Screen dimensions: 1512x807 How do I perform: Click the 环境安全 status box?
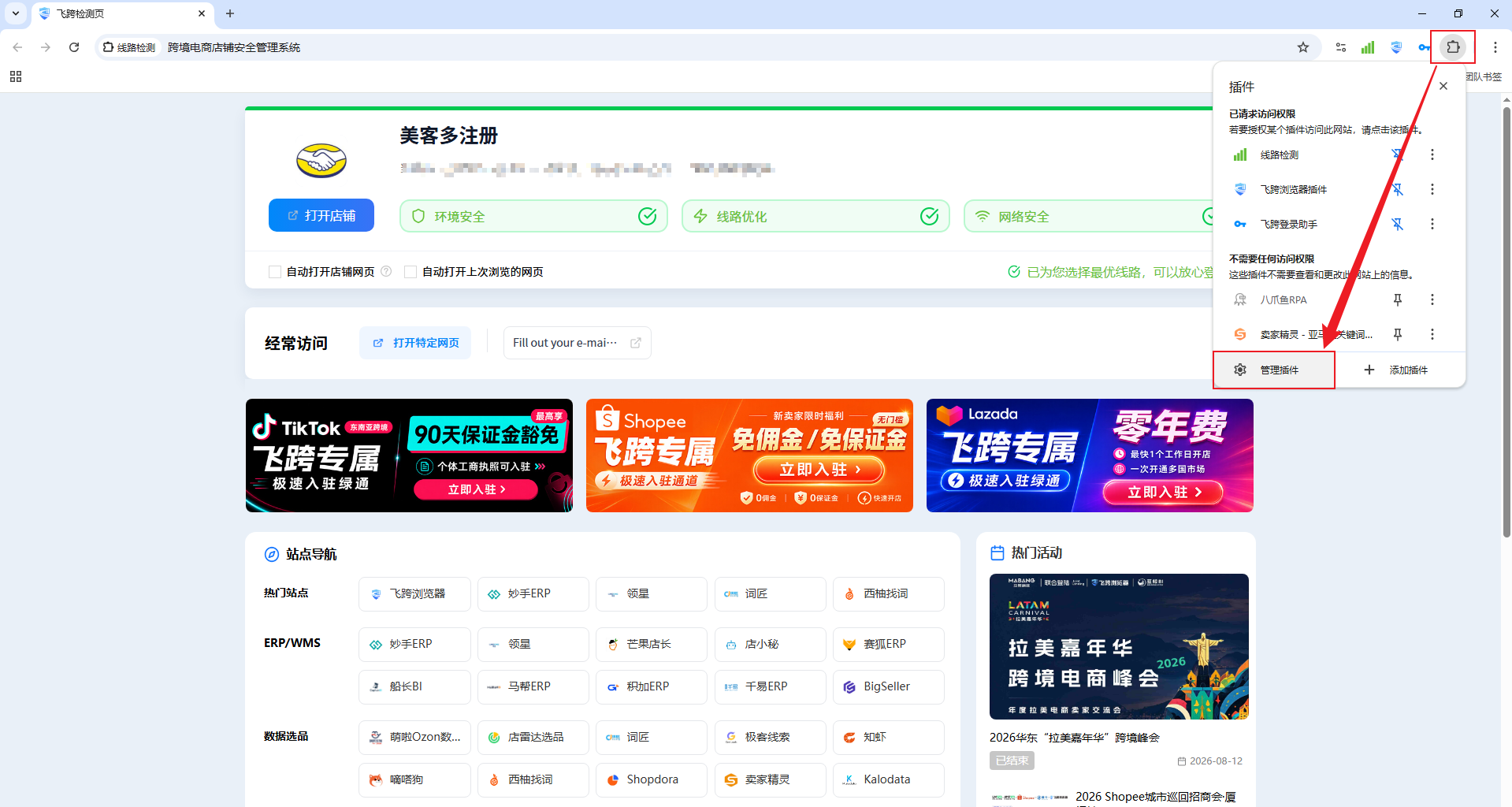click(533, 216)
